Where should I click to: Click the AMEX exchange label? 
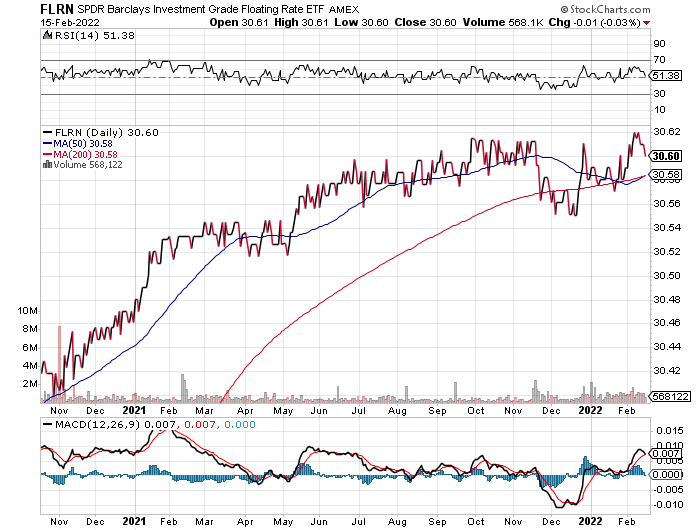click(x=344, y=9)
